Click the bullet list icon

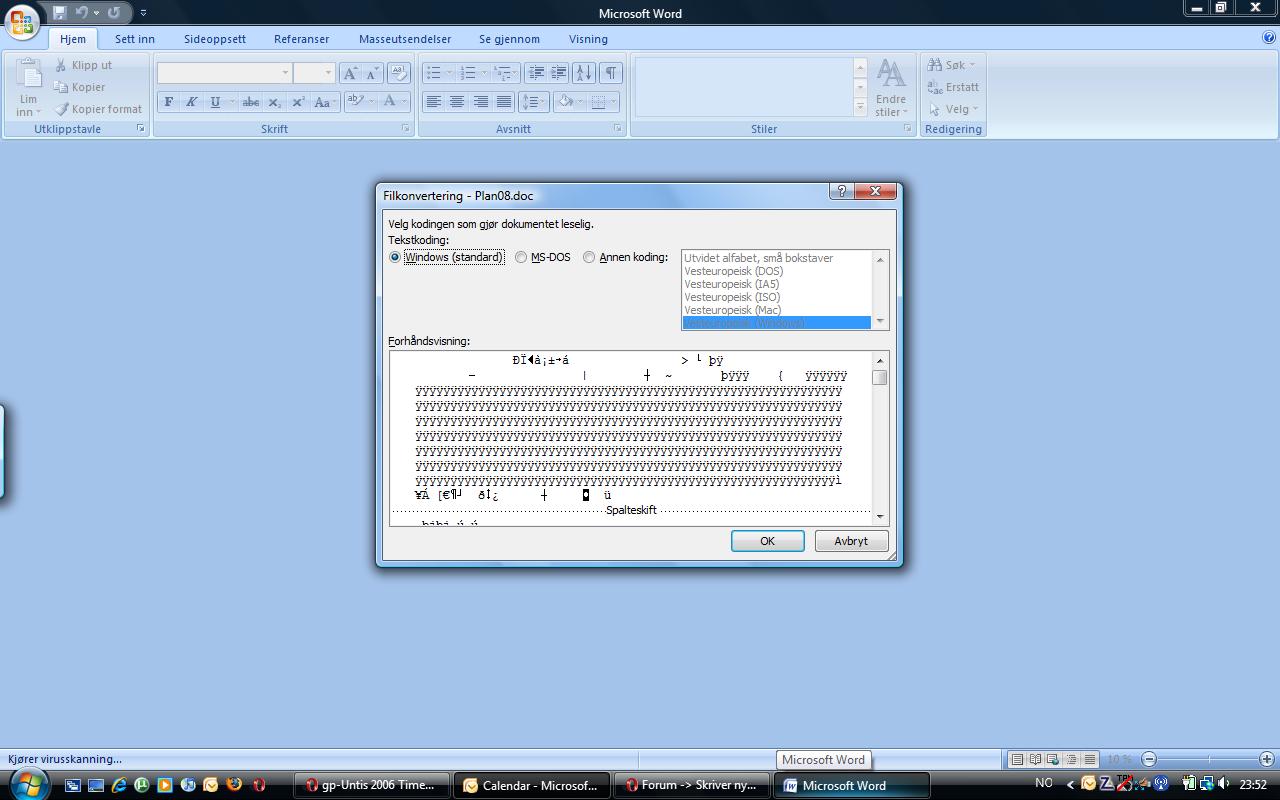(433, 73)
